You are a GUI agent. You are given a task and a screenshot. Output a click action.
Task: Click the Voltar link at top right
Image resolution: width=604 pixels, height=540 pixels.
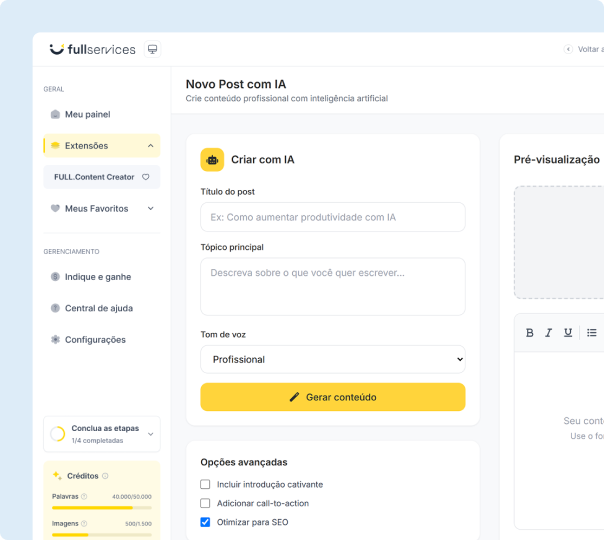[x=585, y=49]
